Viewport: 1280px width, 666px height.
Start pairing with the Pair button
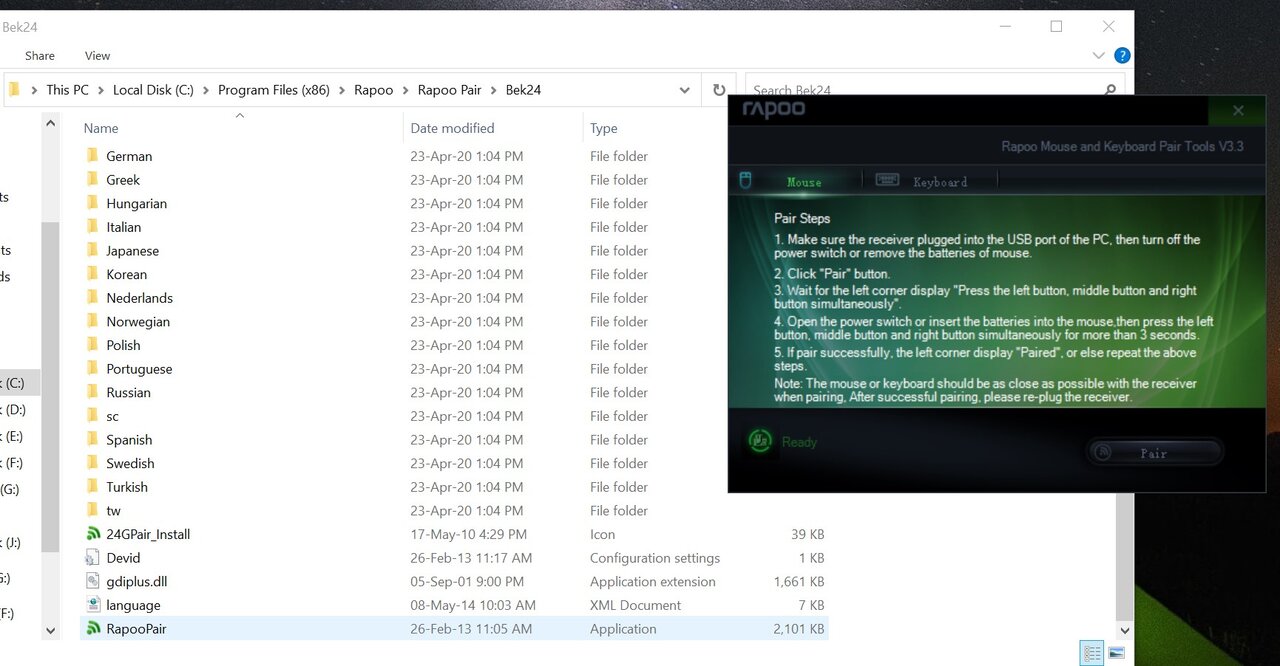coord(1154,453)
